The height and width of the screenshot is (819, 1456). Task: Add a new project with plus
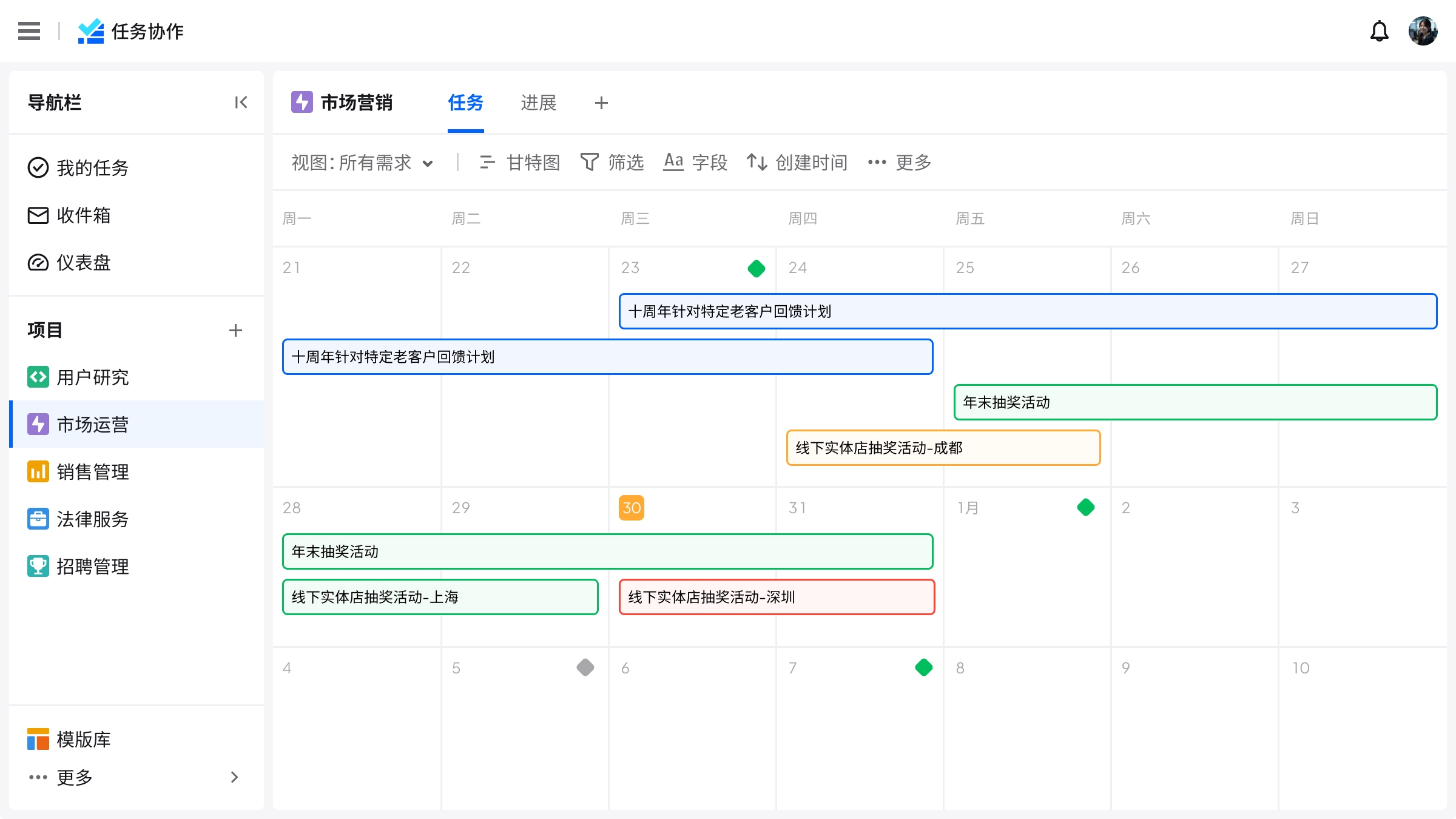tap(235, 330)
